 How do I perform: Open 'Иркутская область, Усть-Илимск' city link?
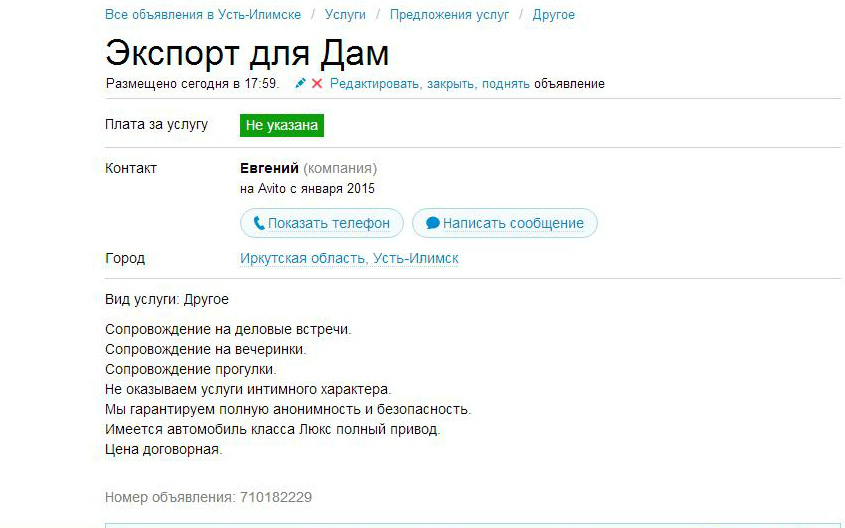(349, 259)
